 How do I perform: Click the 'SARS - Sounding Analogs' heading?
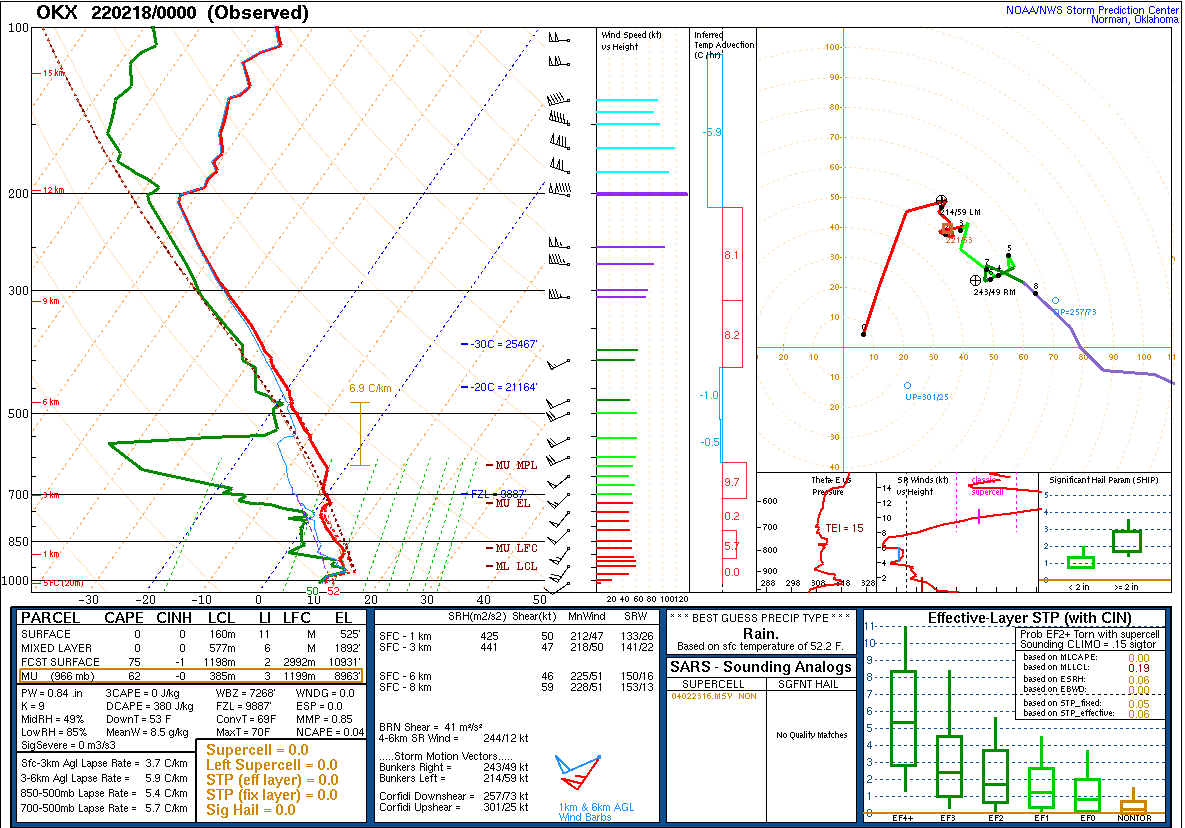760,667
